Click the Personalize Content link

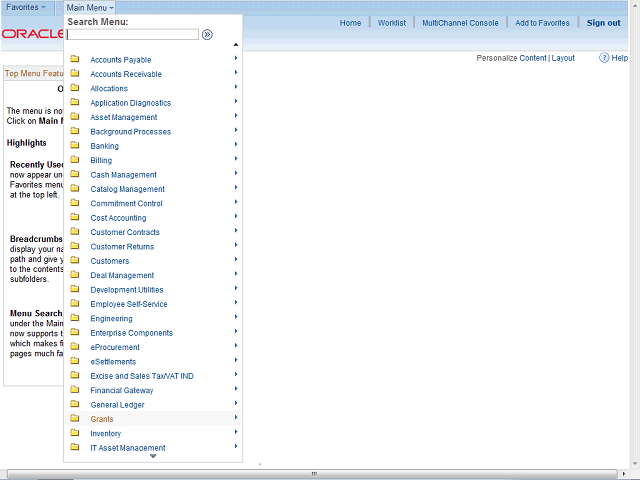coord(511,58)
